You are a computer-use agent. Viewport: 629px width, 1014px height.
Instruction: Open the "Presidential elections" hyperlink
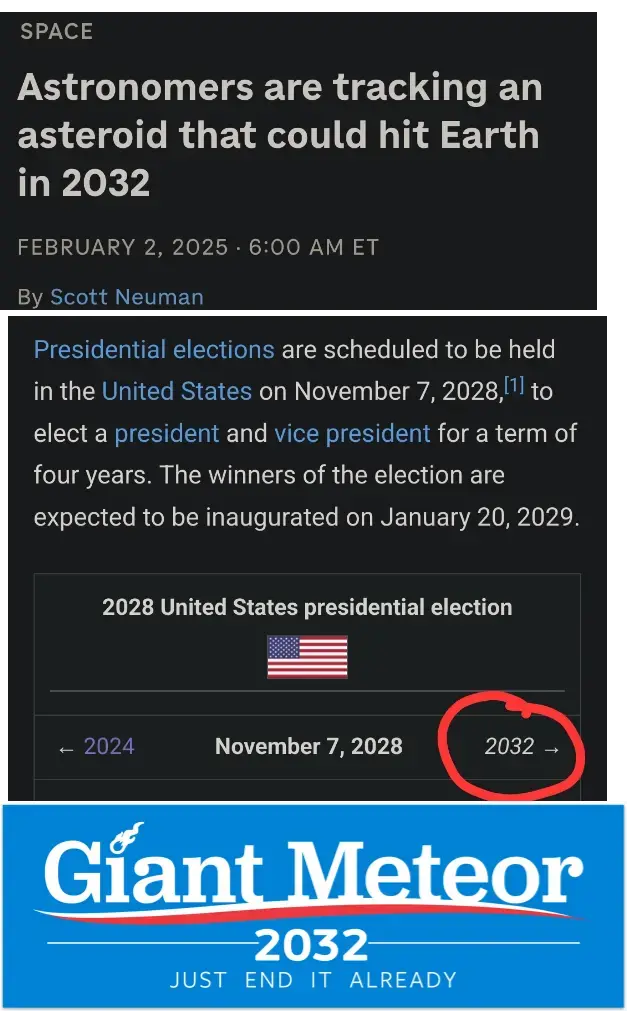[x=154, y=350]
